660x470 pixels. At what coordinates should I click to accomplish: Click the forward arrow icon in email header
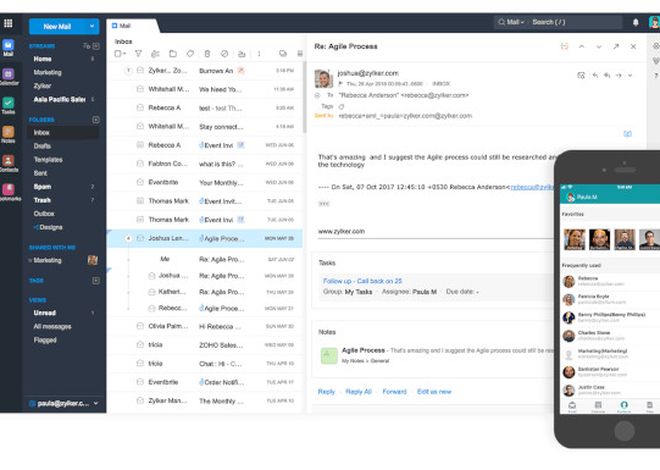[x=619, y=75]
